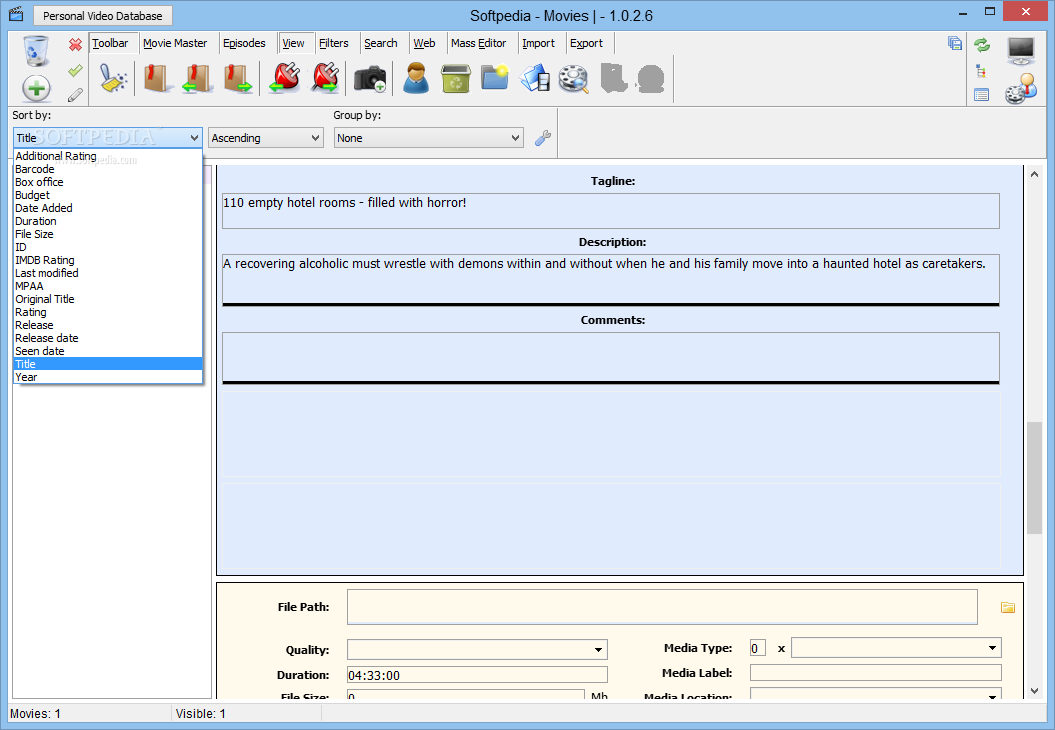Viewport: 1055px width, 730px height.
Task: Click the new folder icon
Action: pos(495,77)
